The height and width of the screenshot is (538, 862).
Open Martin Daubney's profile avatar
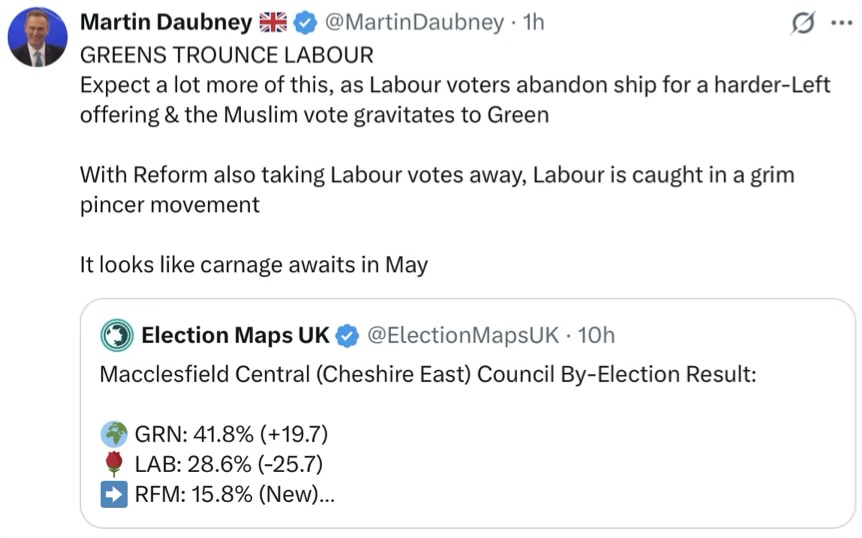click(x=37, y=39)
